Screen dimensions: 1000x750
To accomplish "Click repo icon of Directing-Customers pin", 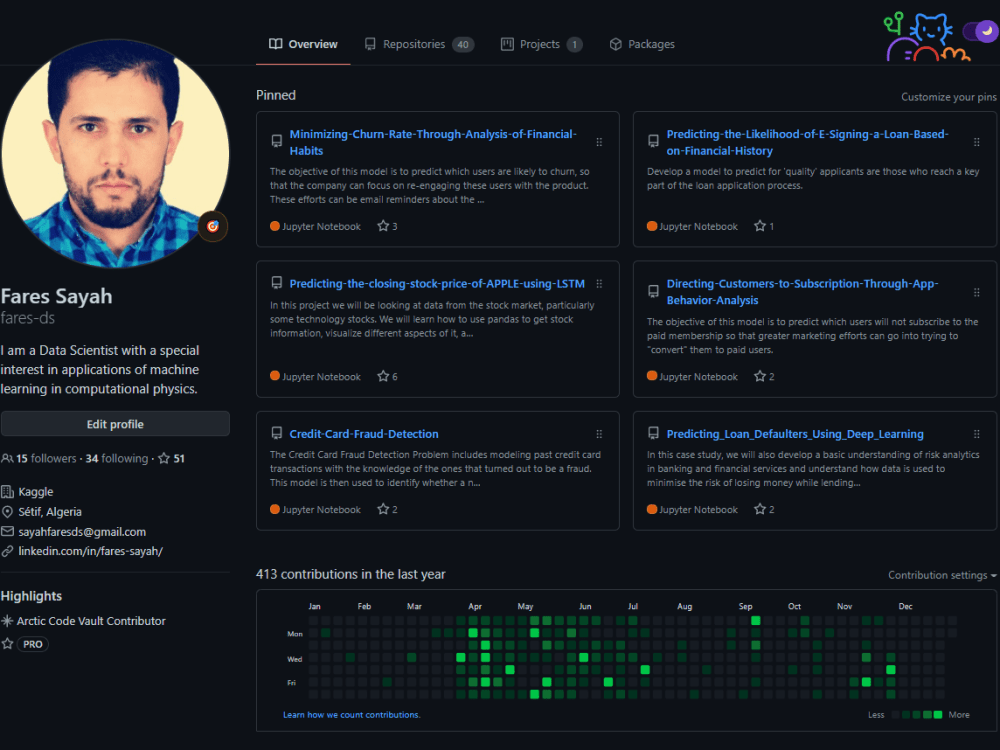I will point(654,291).
